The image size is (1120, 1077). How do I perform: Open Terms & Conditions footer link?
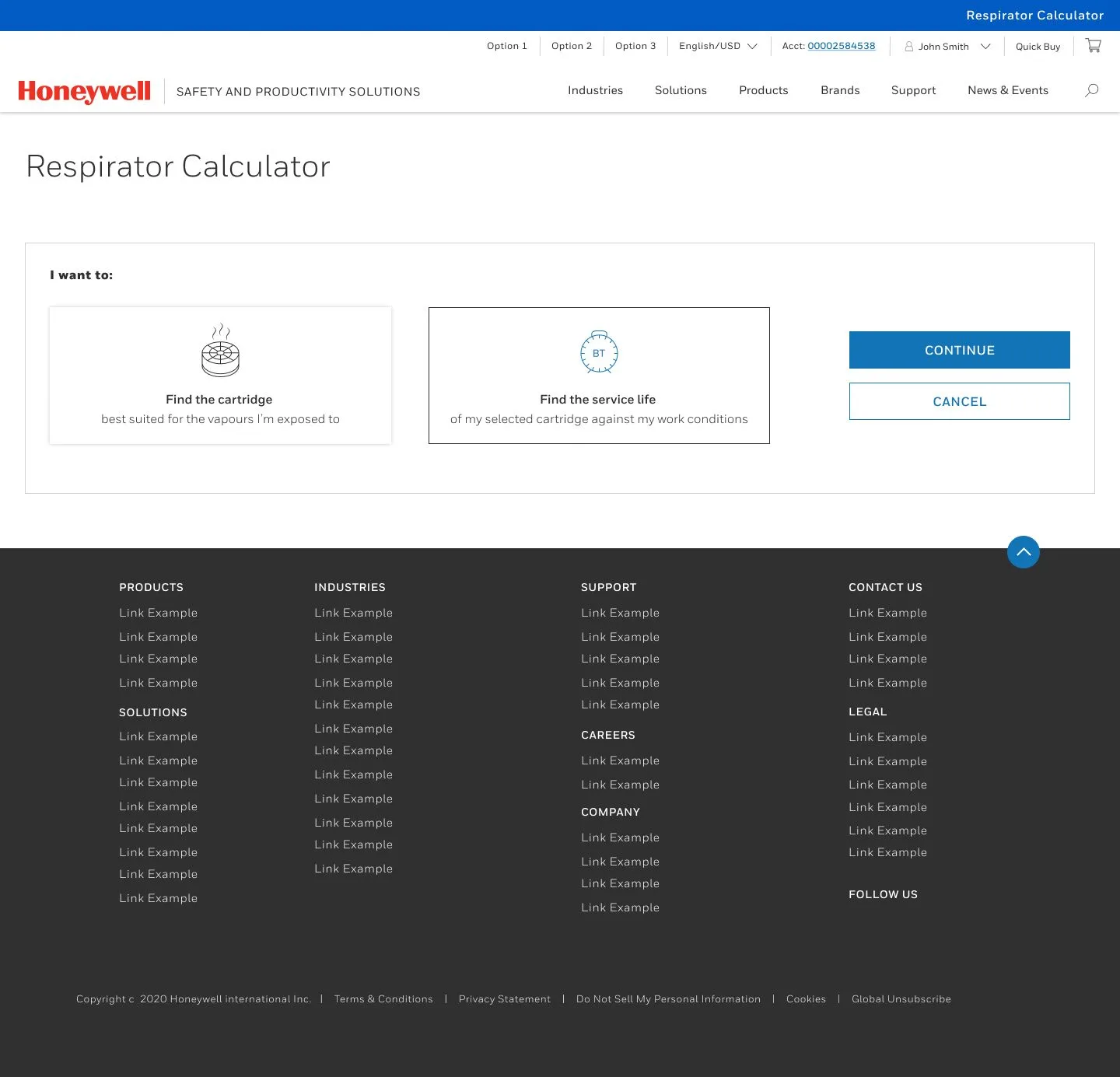pyautogui.click(x=383, y=999)
